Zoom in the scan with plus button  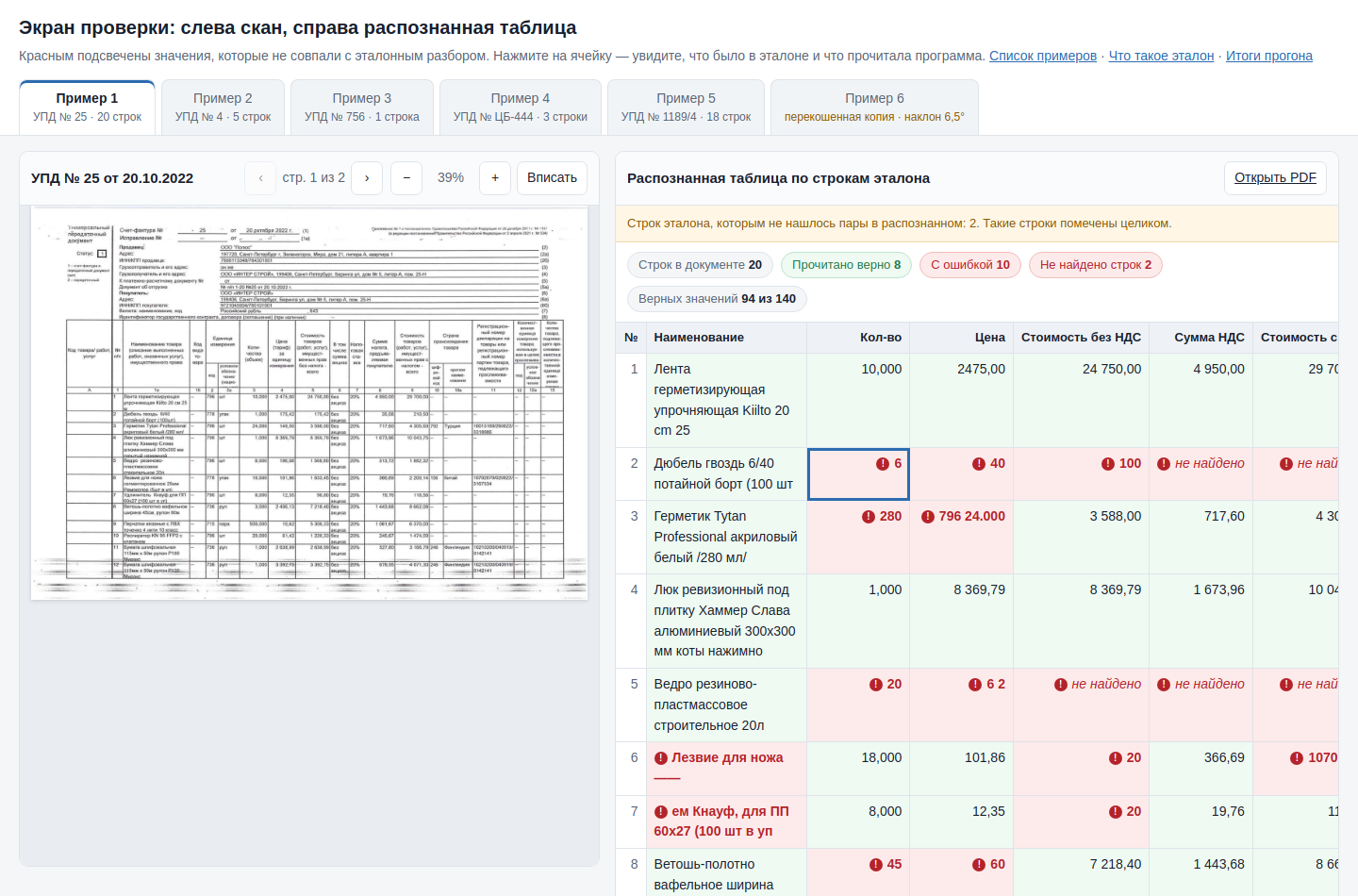(495, 177)
